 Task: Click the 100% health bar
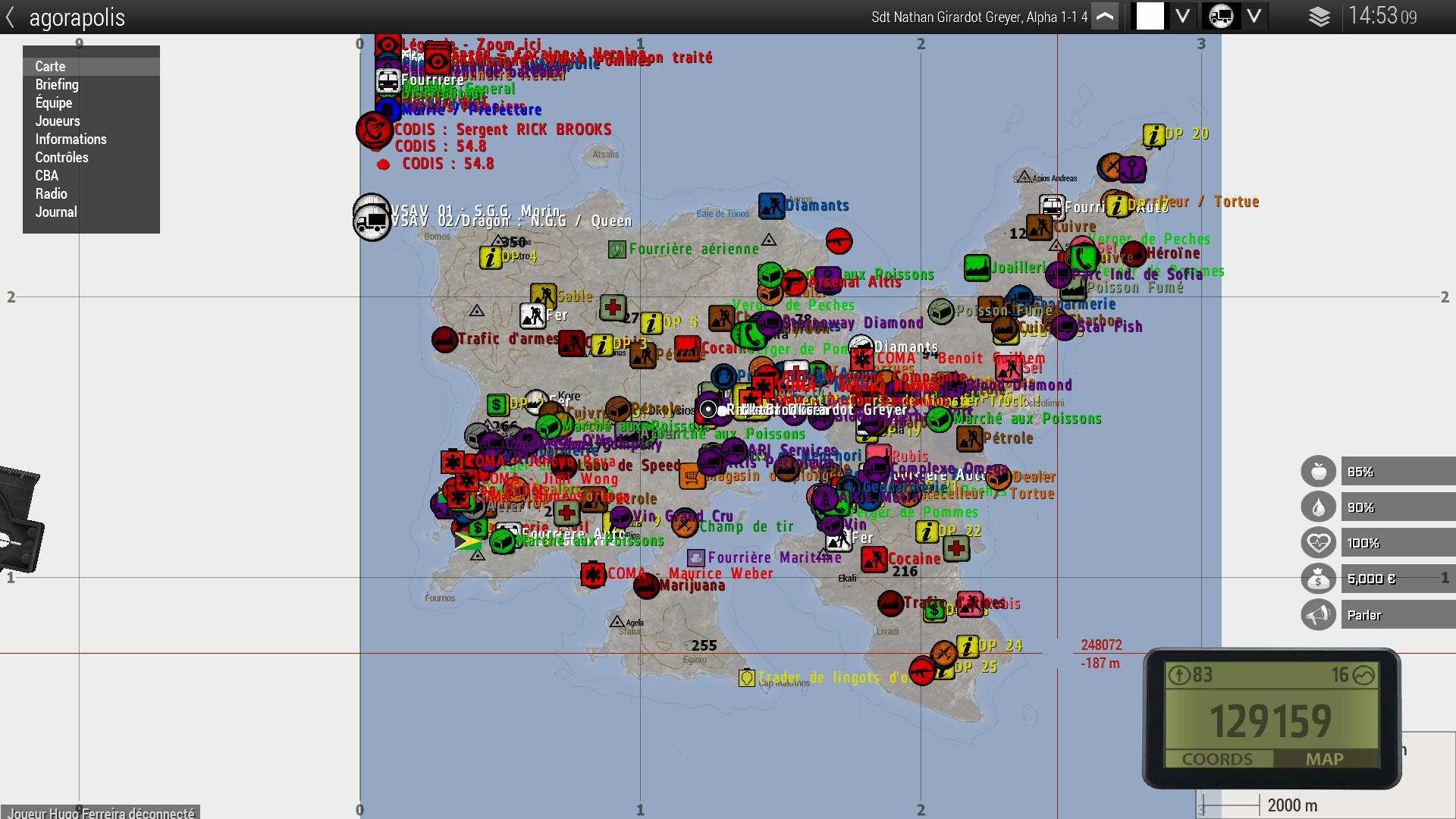[1398, 543]
